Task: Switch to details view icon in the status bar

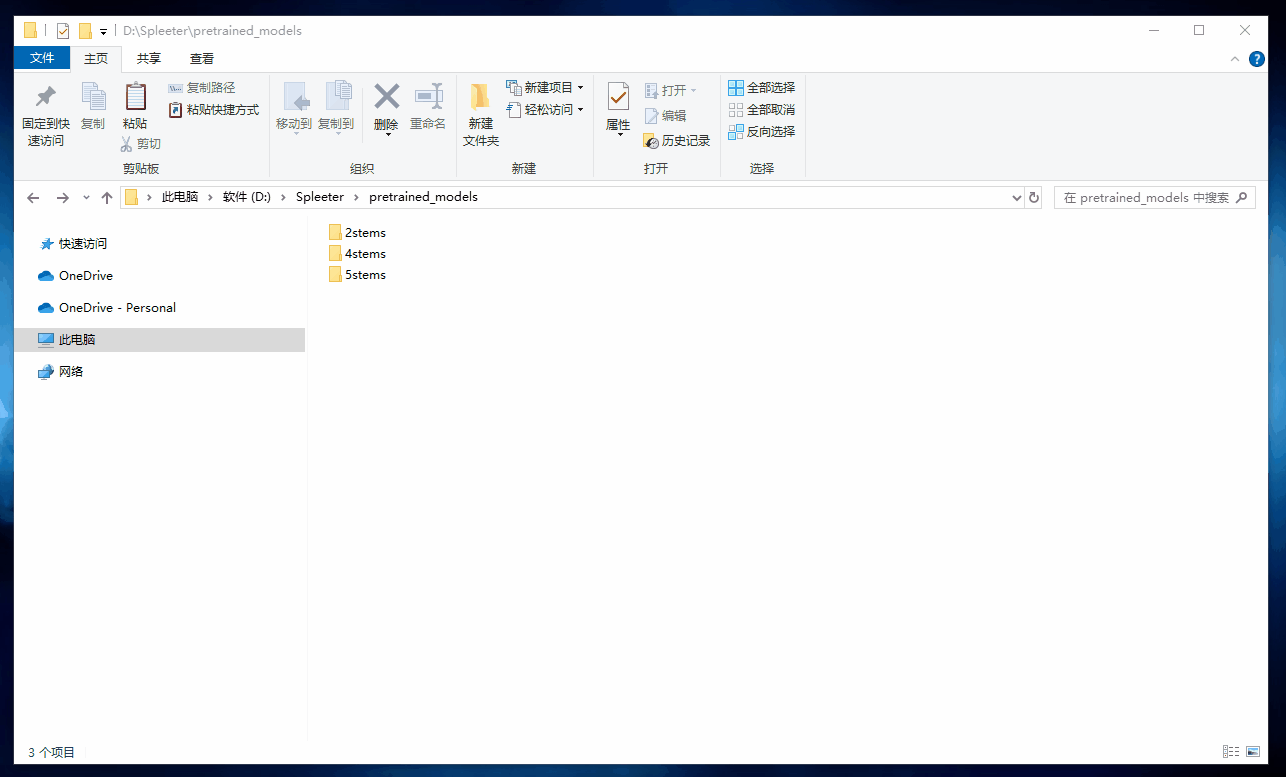Action: [1231, 752]
